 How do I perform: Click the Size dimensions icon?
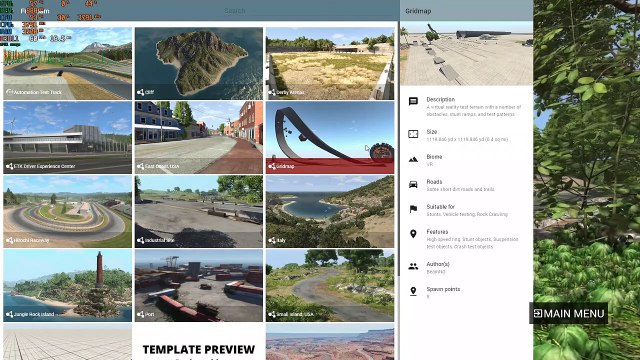click(413, 134)
